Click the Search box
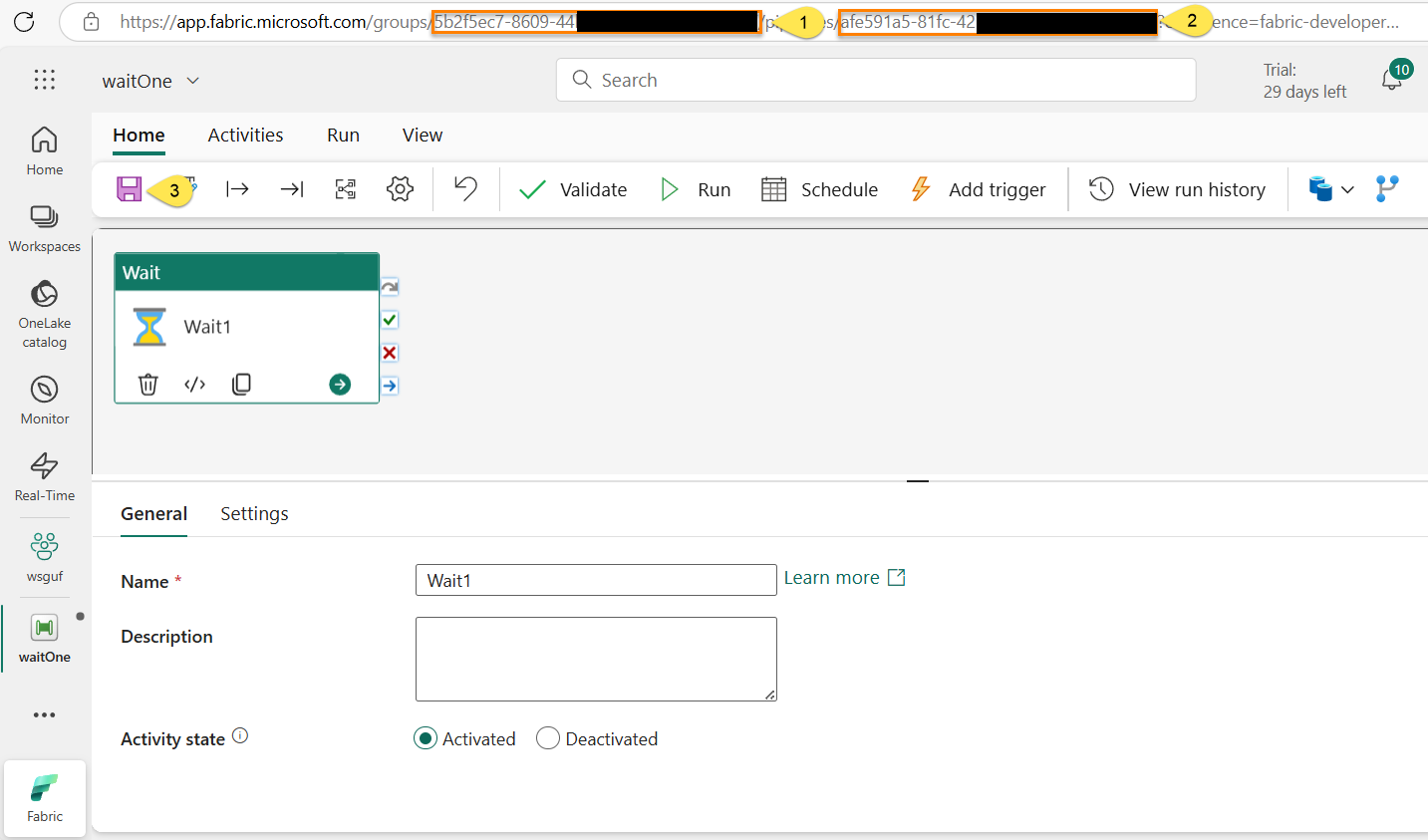 tap(876, 80)
